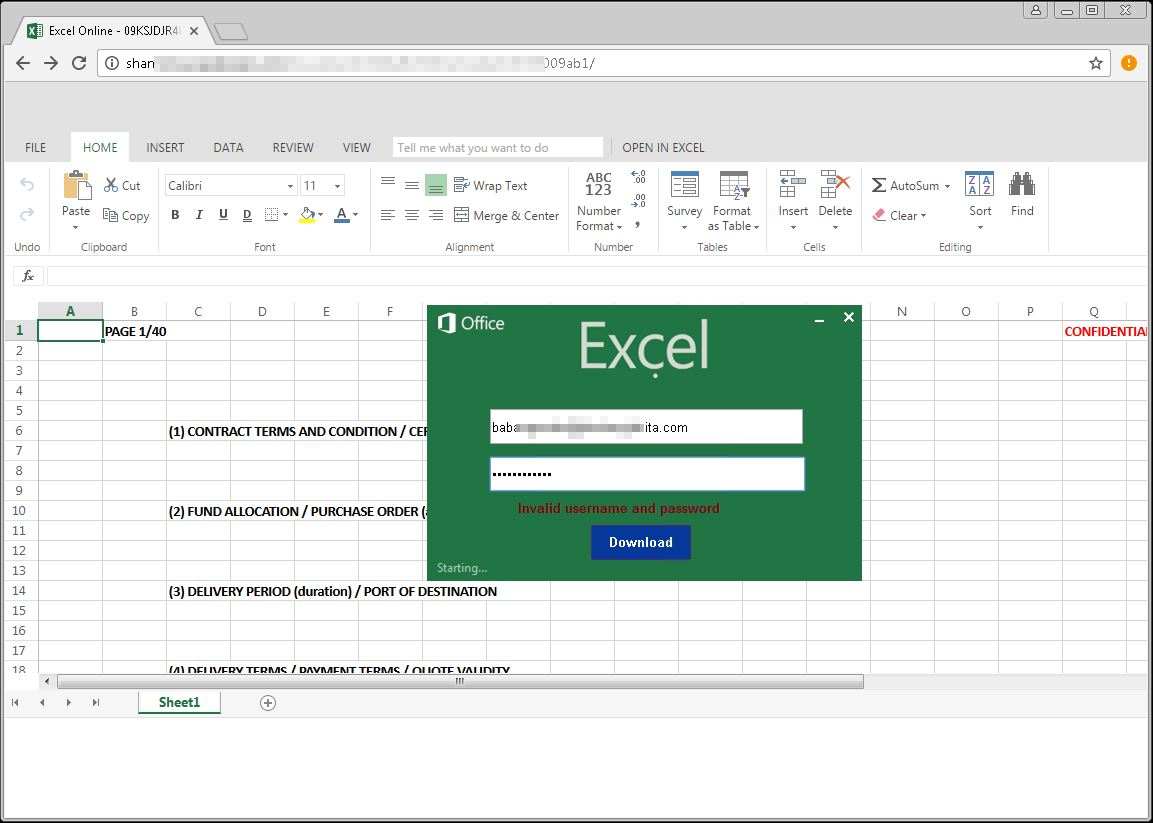Click the Insert cells icon
1153x823 pixels.
point(793,185)
